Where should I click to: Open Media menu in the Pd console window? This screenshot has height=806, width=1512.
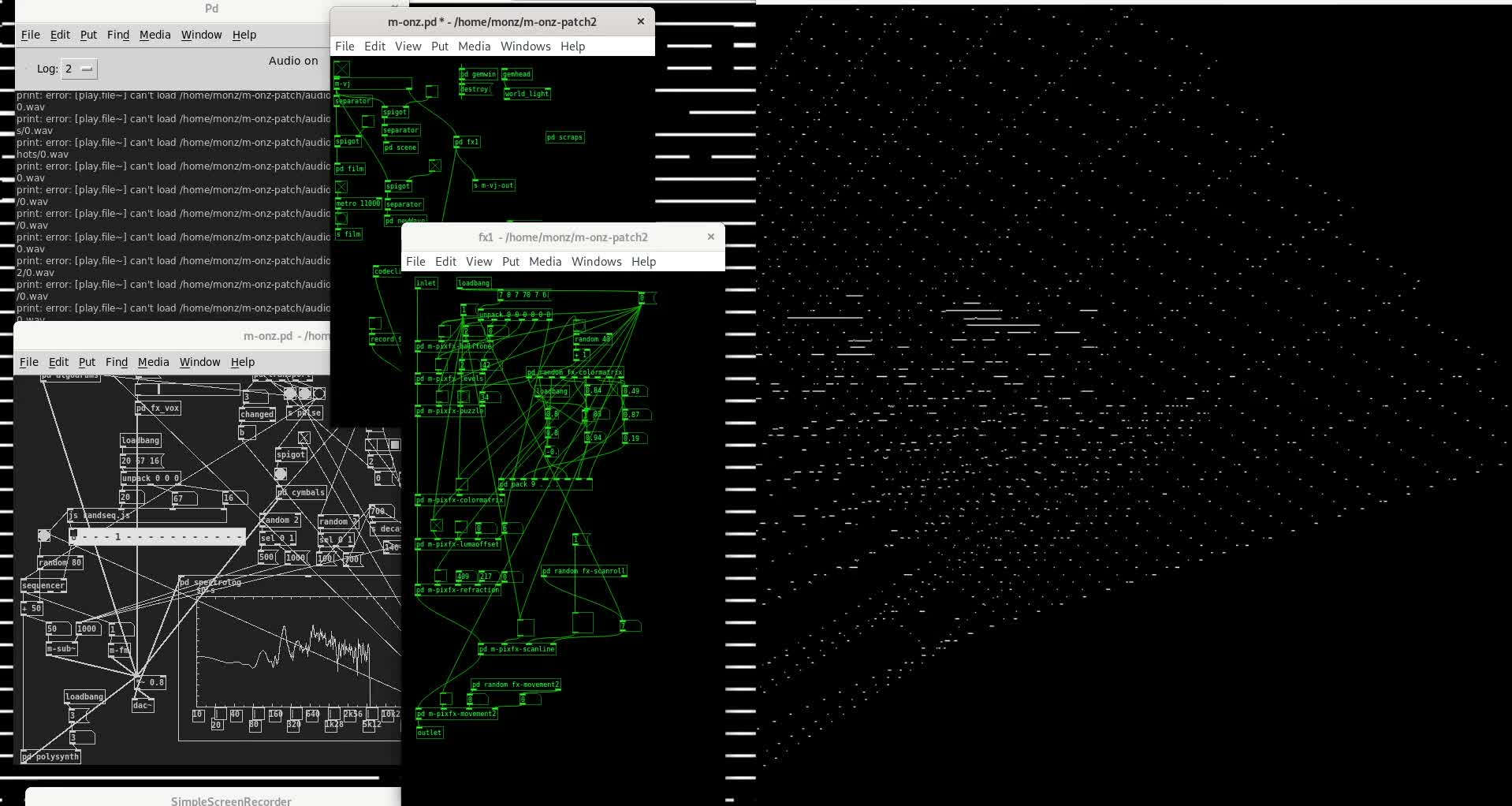pyautogui.click(x=155, y=35)
